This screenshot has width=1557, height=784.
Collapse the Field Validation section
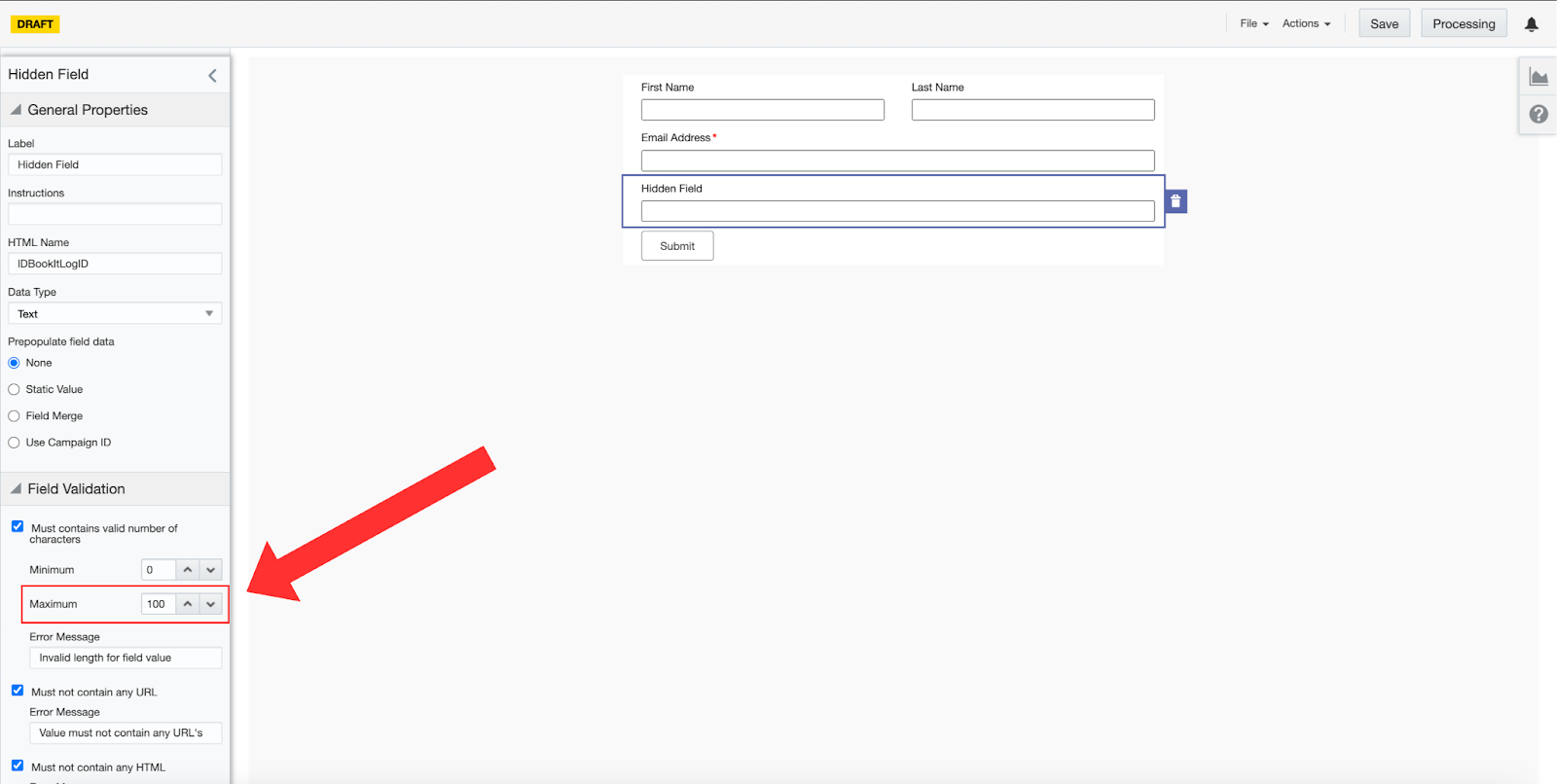point(16,488)
